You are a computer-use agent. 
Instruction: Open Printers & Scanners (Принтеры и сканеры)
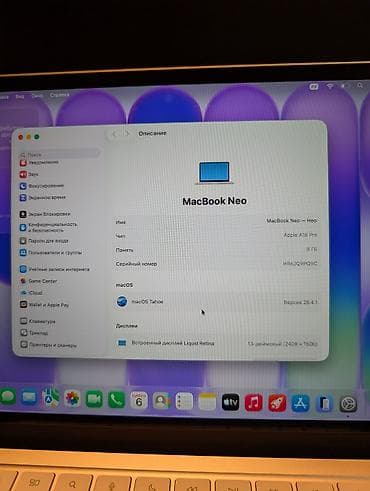click(x=48, y=345)
